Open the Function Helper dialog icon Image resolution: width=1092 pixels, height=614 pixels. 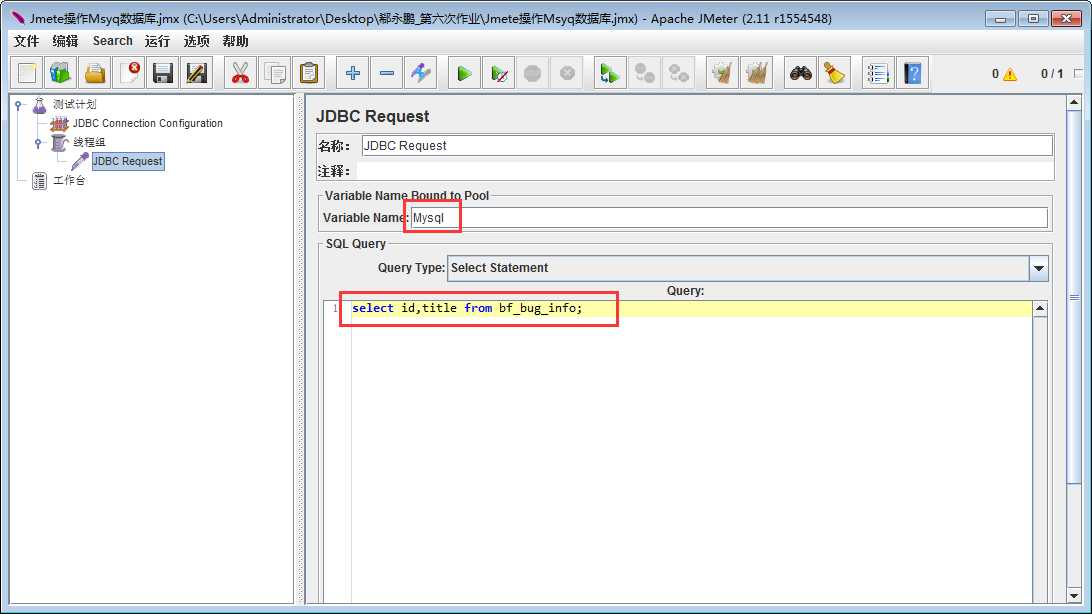click(878, 73)
